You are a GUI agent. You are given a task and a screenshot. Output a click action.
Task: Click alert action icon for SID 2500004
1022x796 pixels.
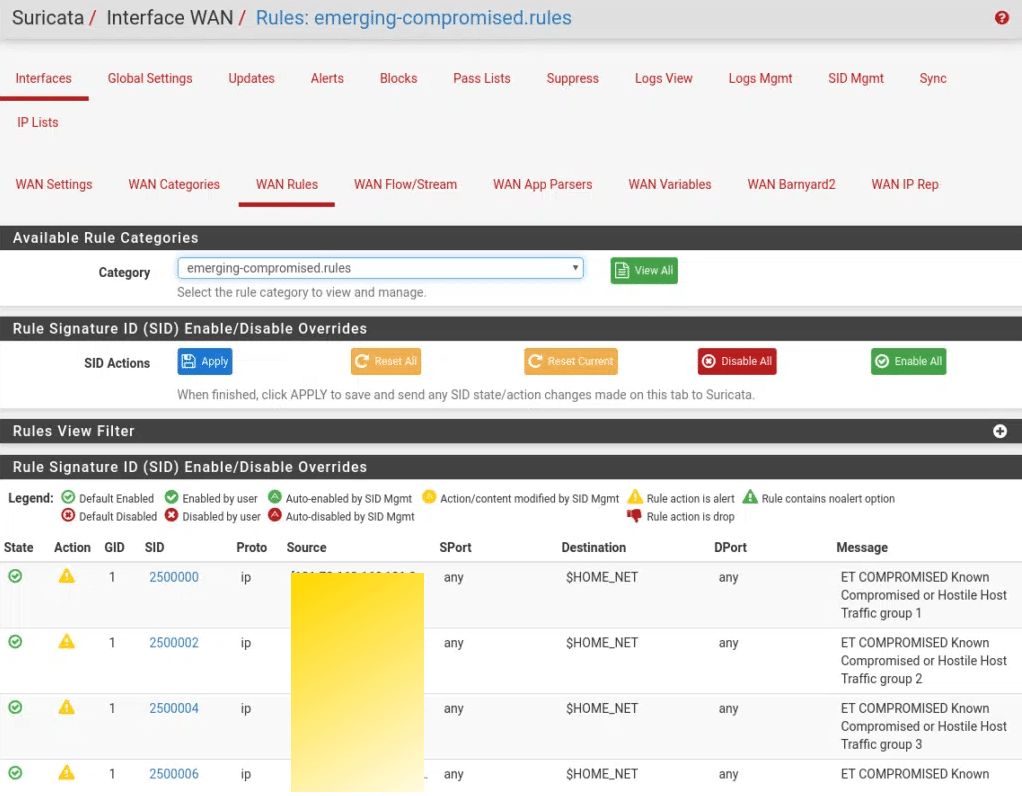[x=67, y=707]
